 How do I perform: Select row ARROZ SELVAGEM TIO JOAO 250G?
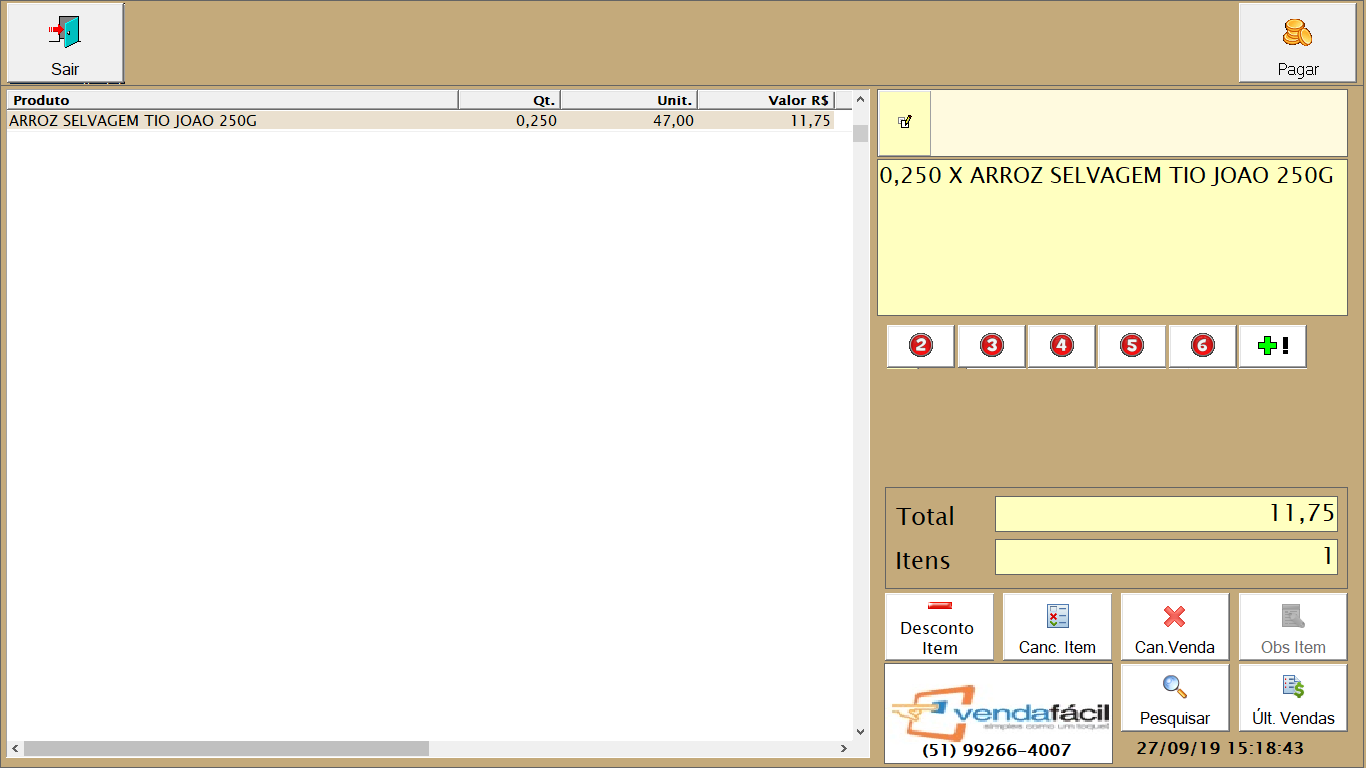(x=421, y=121)
